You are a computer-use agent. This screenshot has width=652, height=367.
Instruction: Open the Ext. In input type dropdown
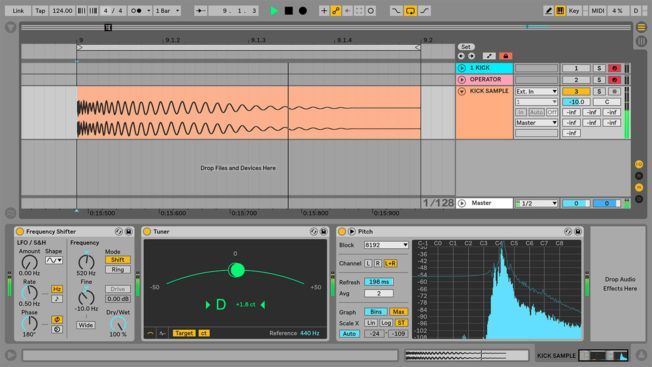[x=536, y=91]
